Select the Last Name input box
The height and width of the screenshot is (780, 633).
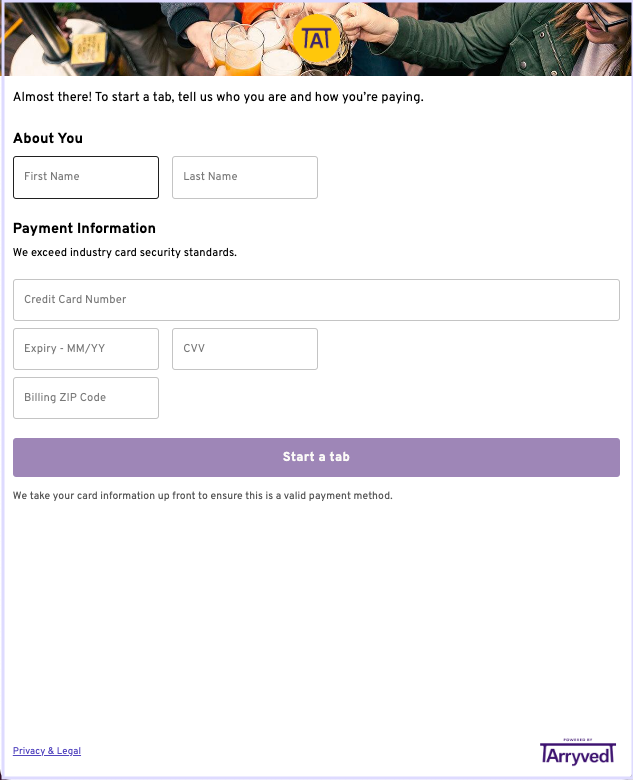245,178
